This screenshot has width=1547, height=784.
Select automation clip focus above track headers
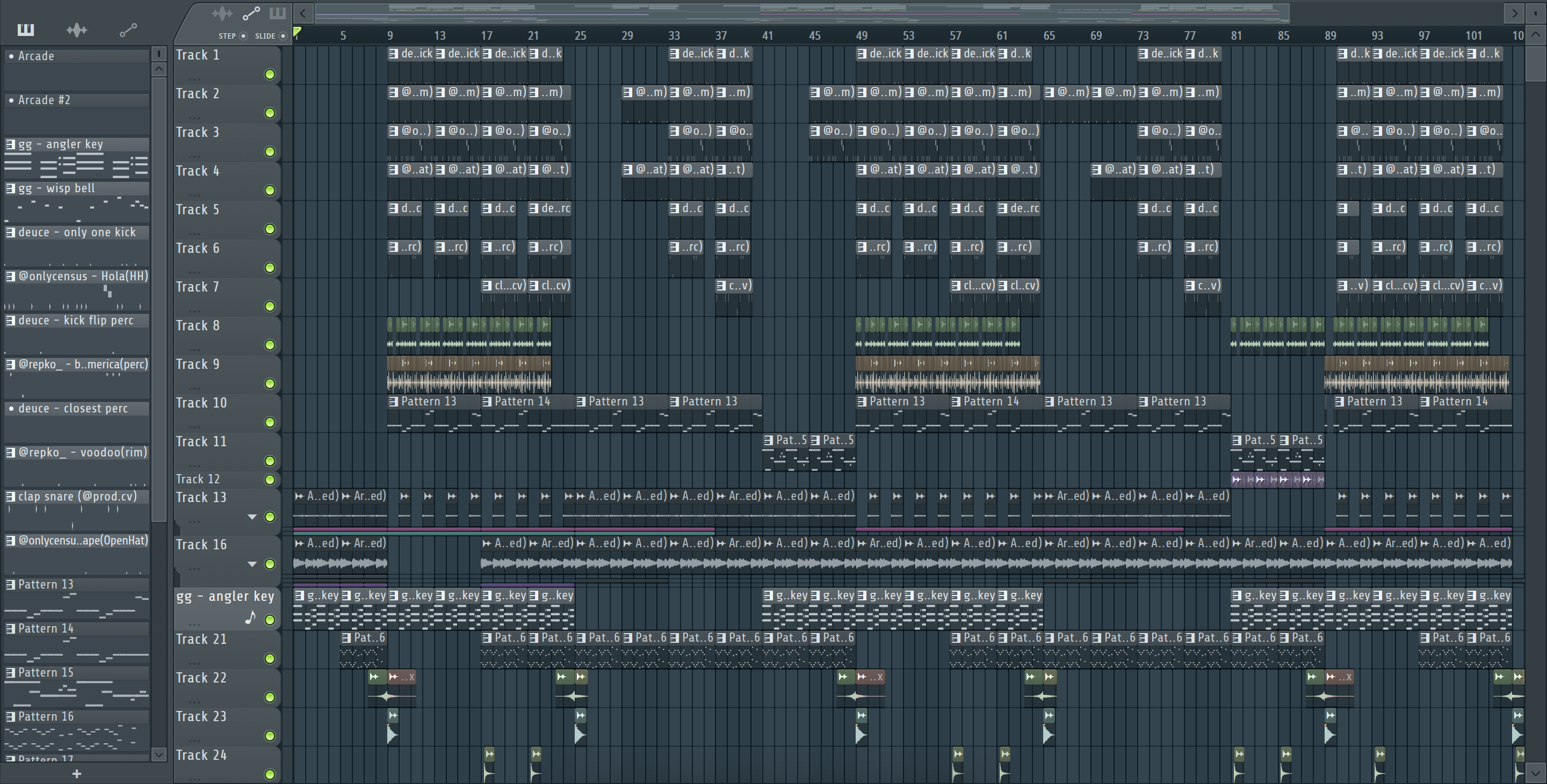pyautogui.click(x=251, y=13)
